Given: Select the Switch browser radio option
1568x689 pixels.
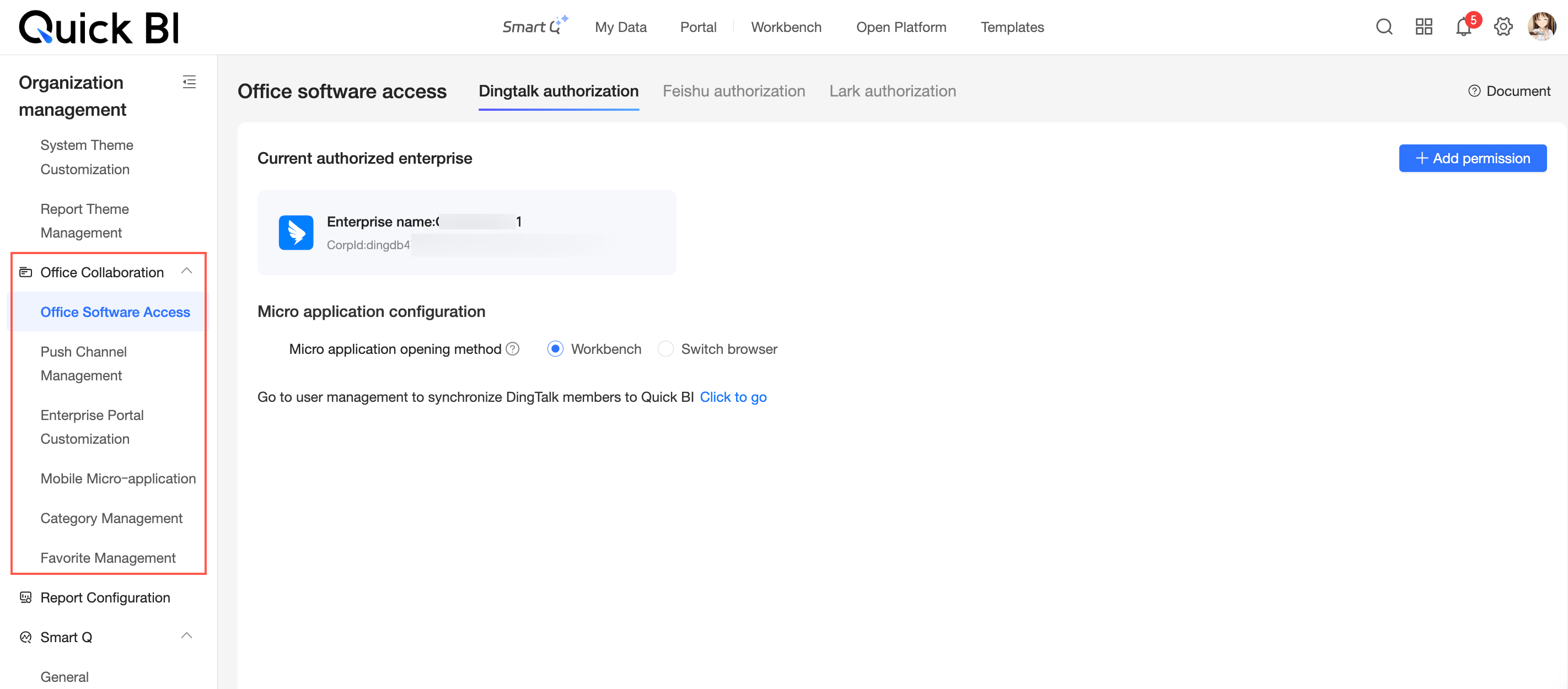Looking at the screenshot, I should 665,349.
